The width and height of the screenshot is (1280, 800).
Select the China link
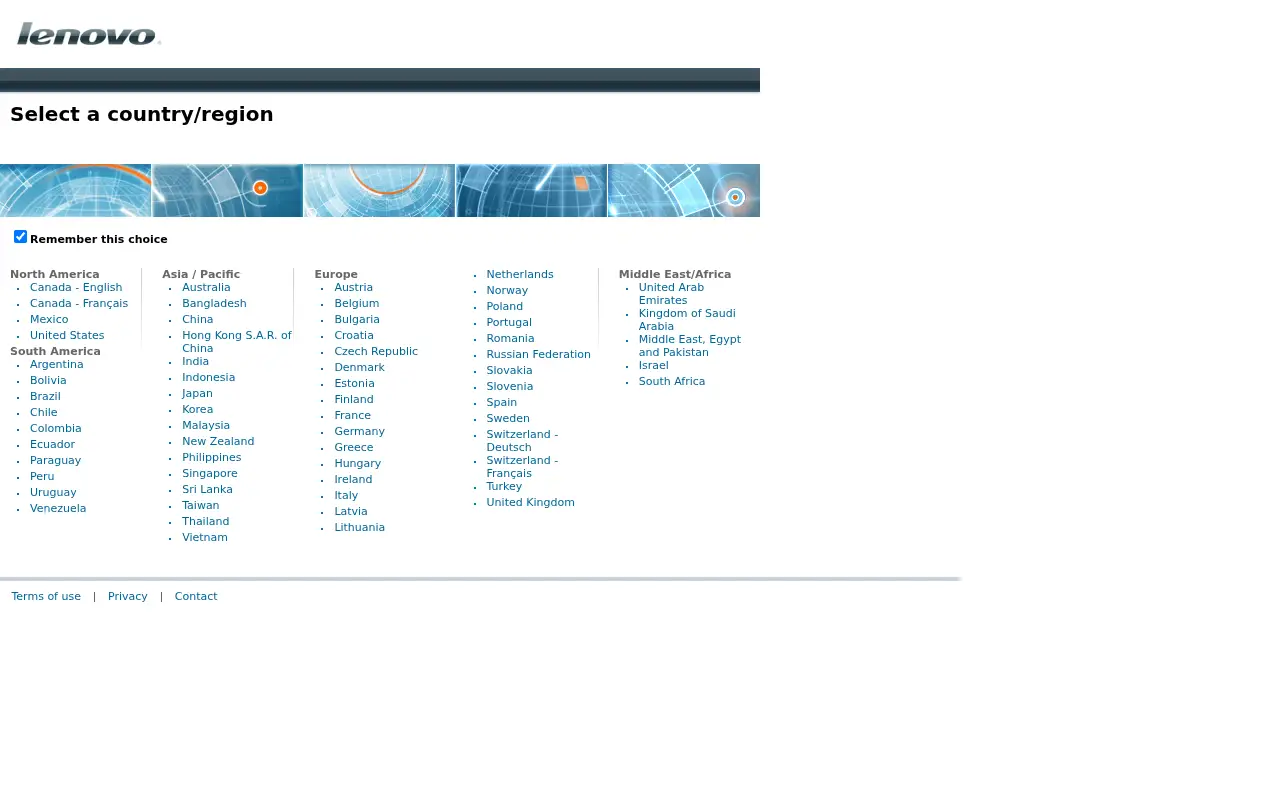coord(198,320)
